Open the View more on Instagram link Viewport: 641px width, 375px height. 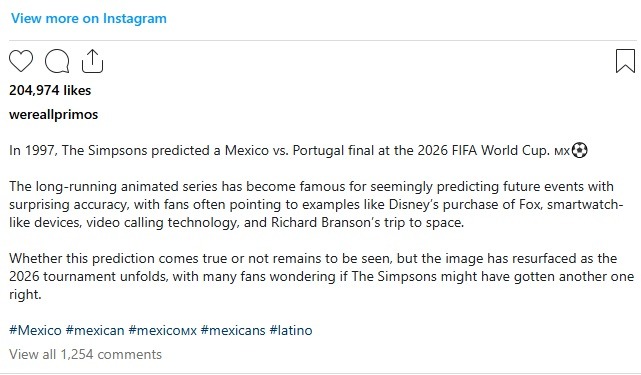(x=89, y=18)
